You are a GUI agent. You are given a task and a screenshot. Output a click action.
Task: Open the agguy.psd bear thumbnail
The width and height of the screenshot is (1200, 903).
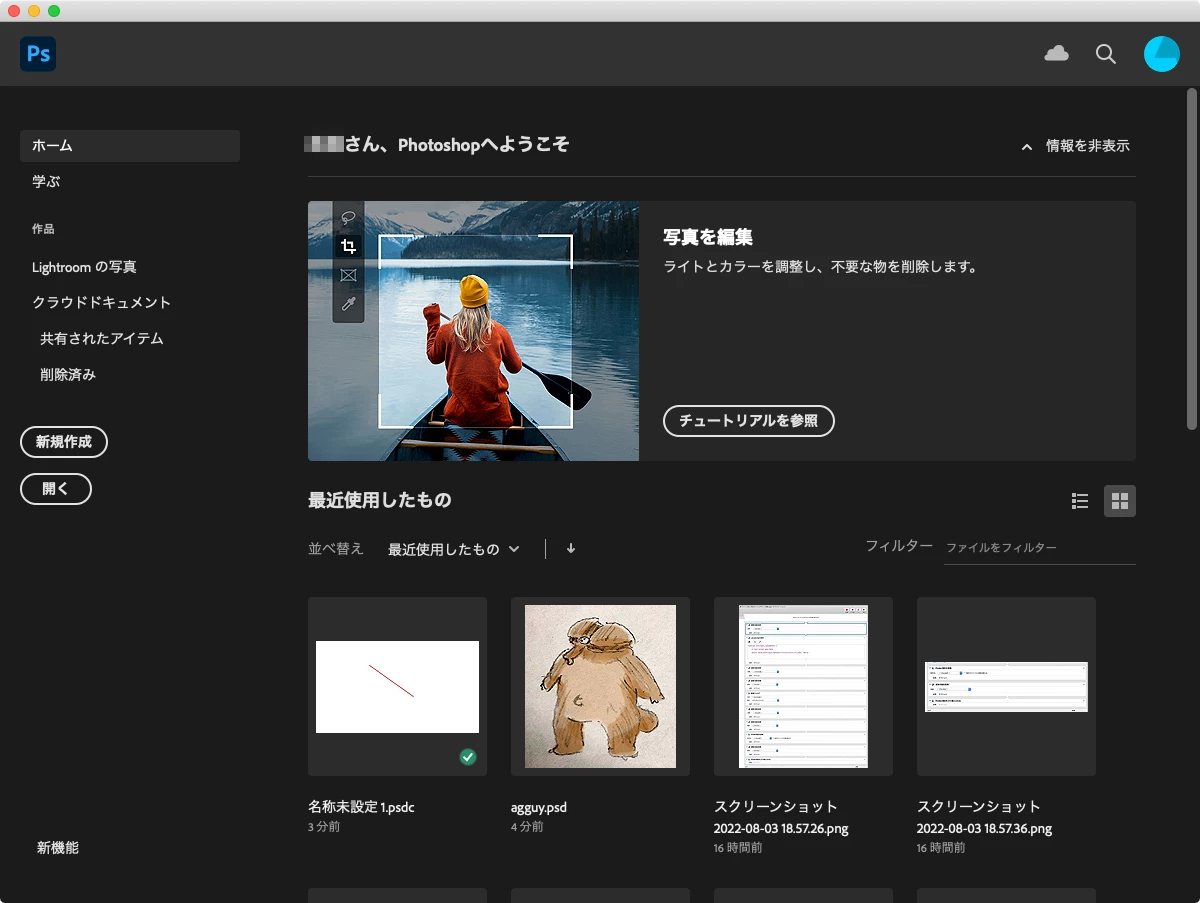(600, 687)
